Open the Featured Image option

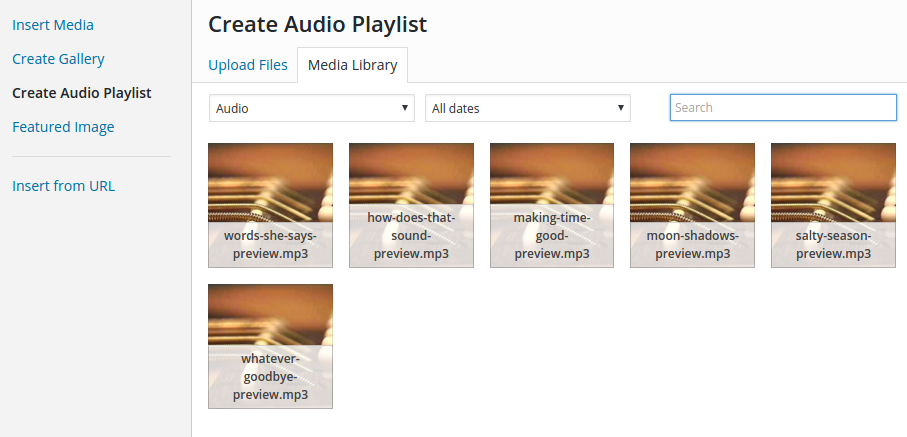click(x=63, y=127)
